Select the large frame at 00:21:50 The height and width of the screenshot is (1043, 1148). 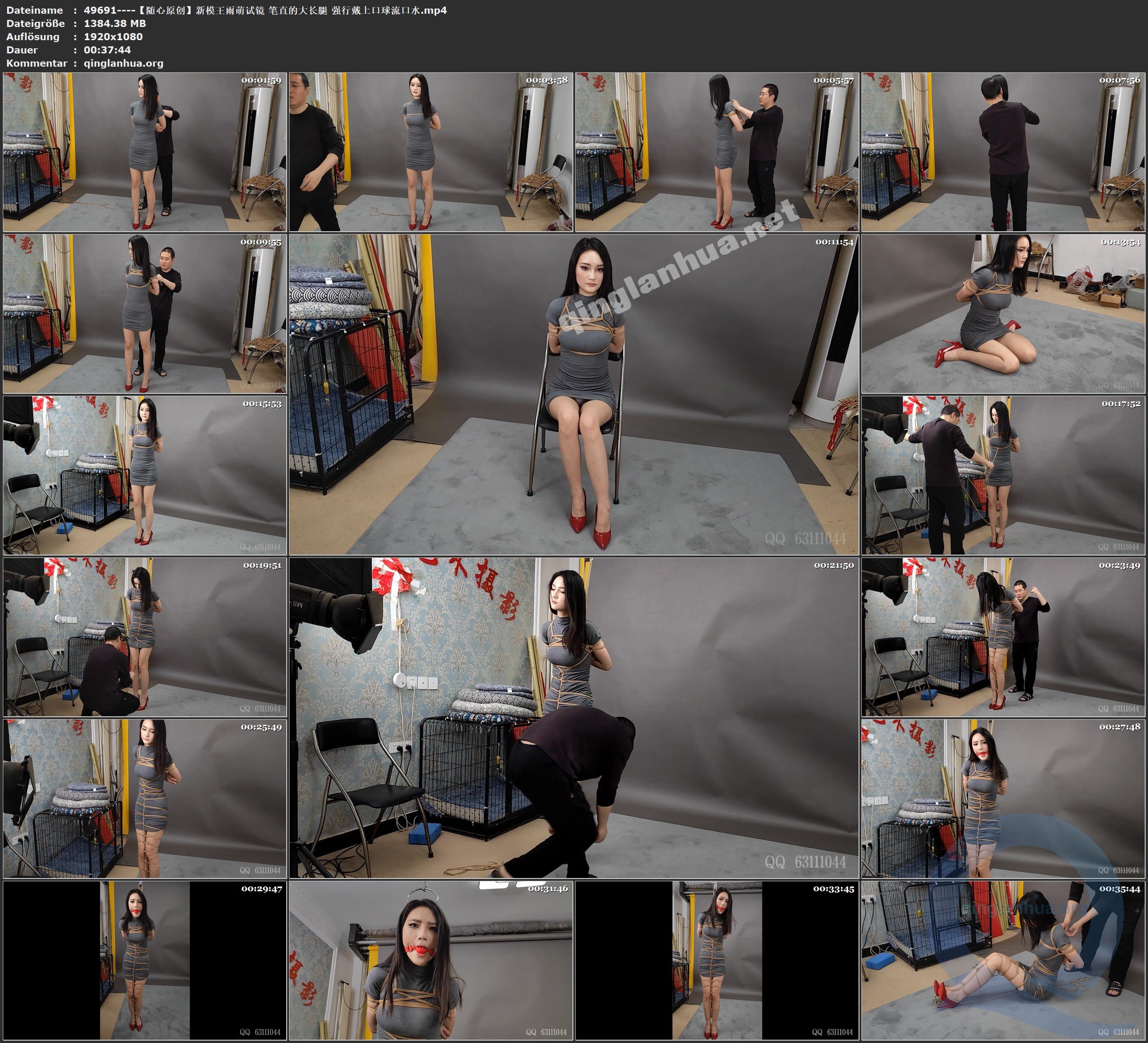573,717
